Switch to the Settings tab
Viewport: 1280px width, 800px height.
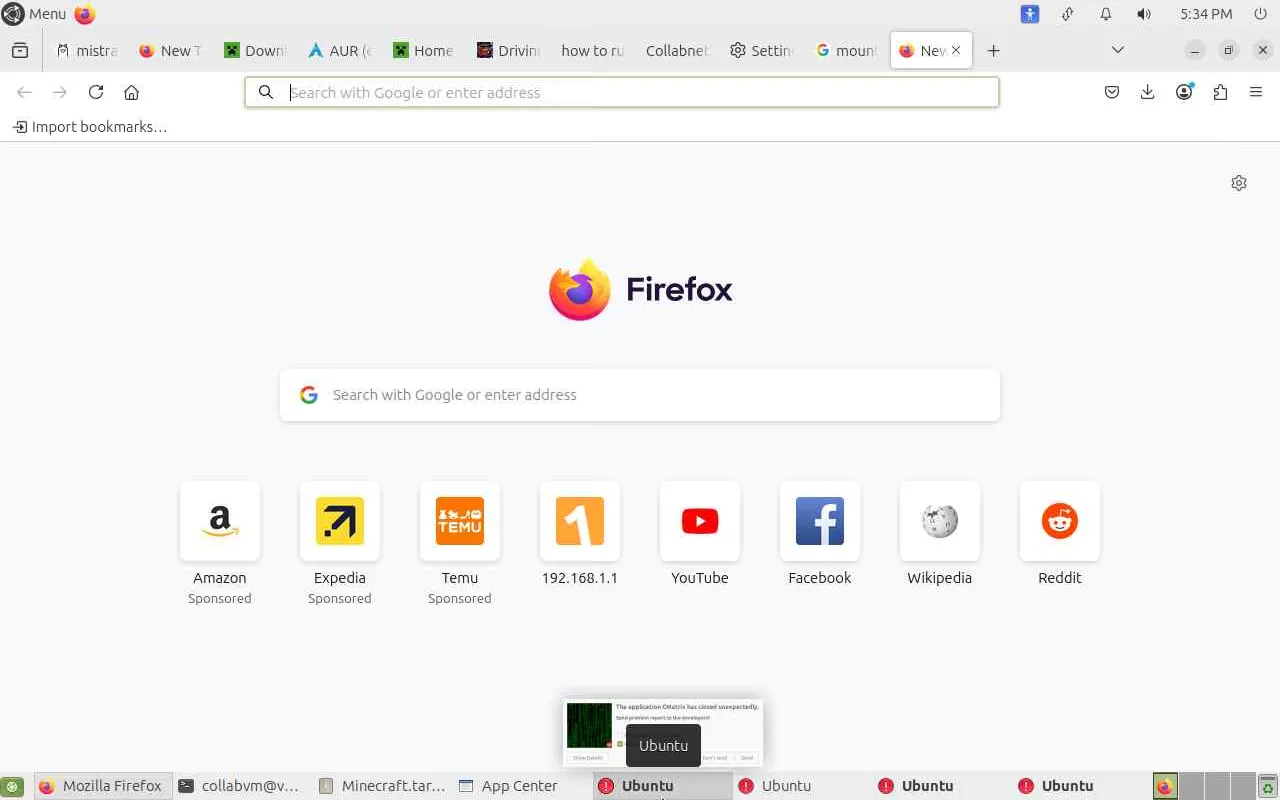click(761, 50)
